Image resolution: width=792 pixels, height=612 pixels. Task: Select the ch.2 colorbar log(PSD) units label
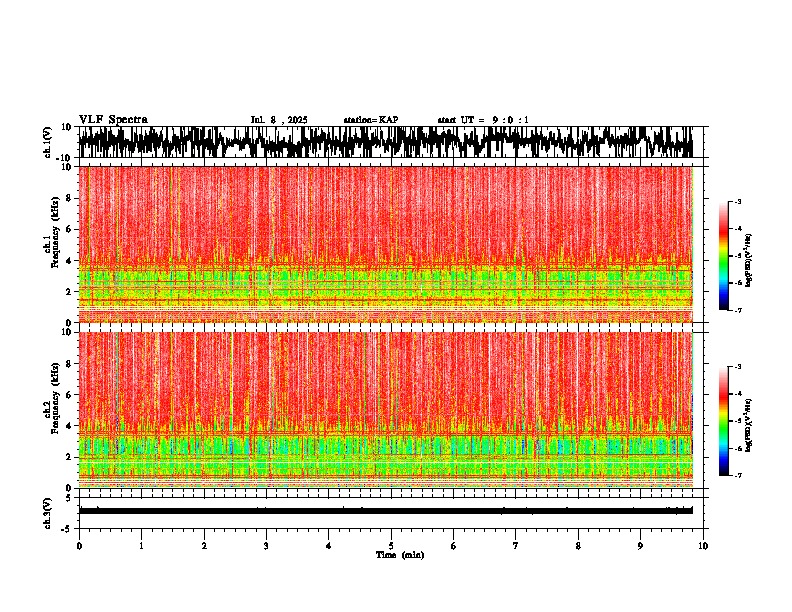pos(749,425)
